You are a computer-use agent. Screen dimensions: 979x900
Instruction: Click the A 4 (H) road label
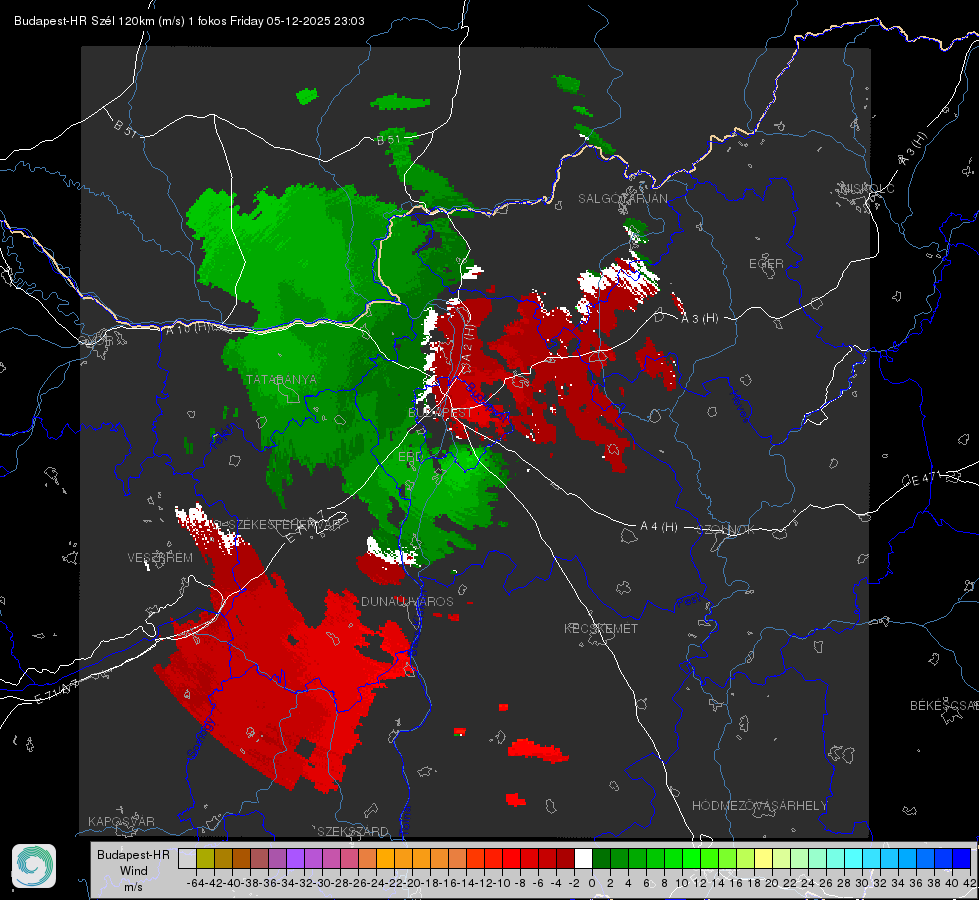pos(659,527)
